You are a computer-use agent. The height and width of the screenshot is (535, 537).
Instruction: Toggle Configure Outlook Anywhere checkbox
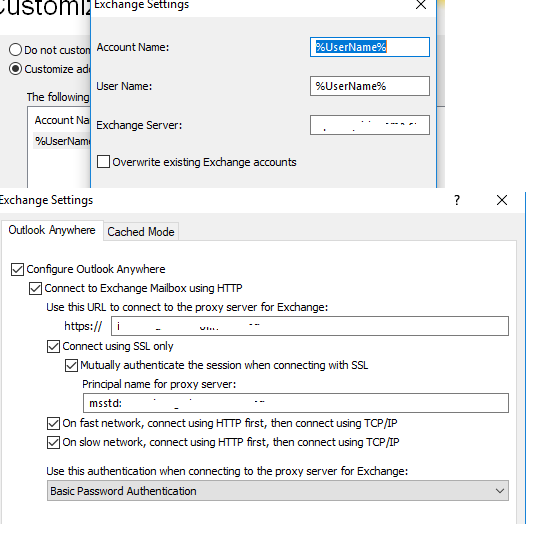point(17,269)
